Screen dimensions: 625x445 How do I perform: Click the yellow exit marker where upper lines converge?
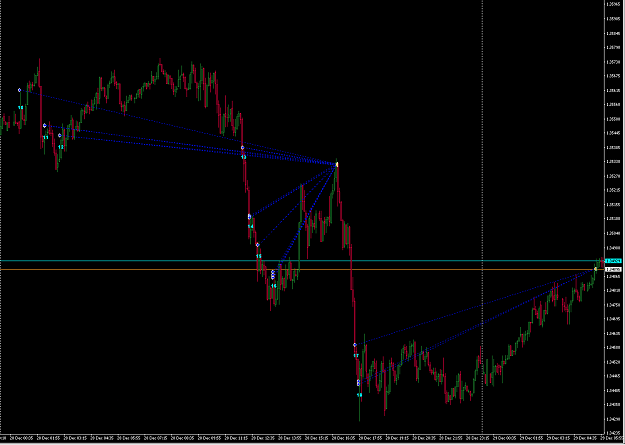click(337, 164)
